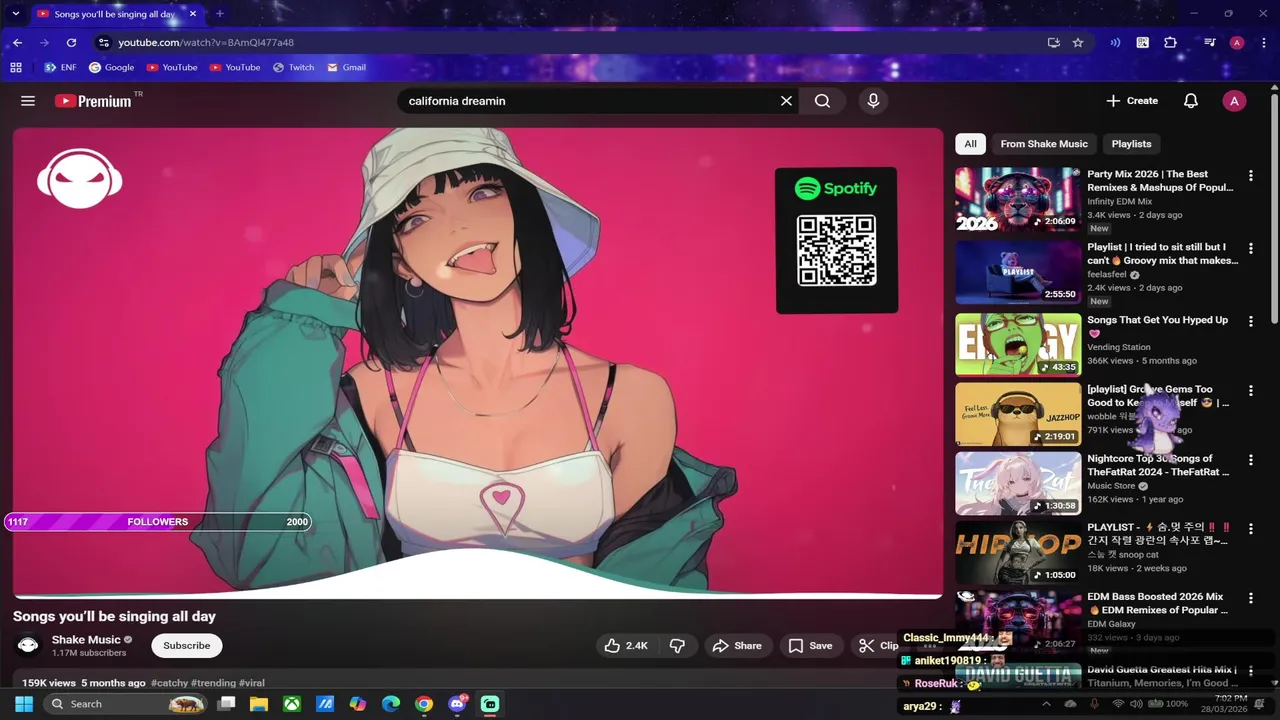The image size is (1280, 720).
Task: Open the ENF bookmark
Action: point(60,68)
